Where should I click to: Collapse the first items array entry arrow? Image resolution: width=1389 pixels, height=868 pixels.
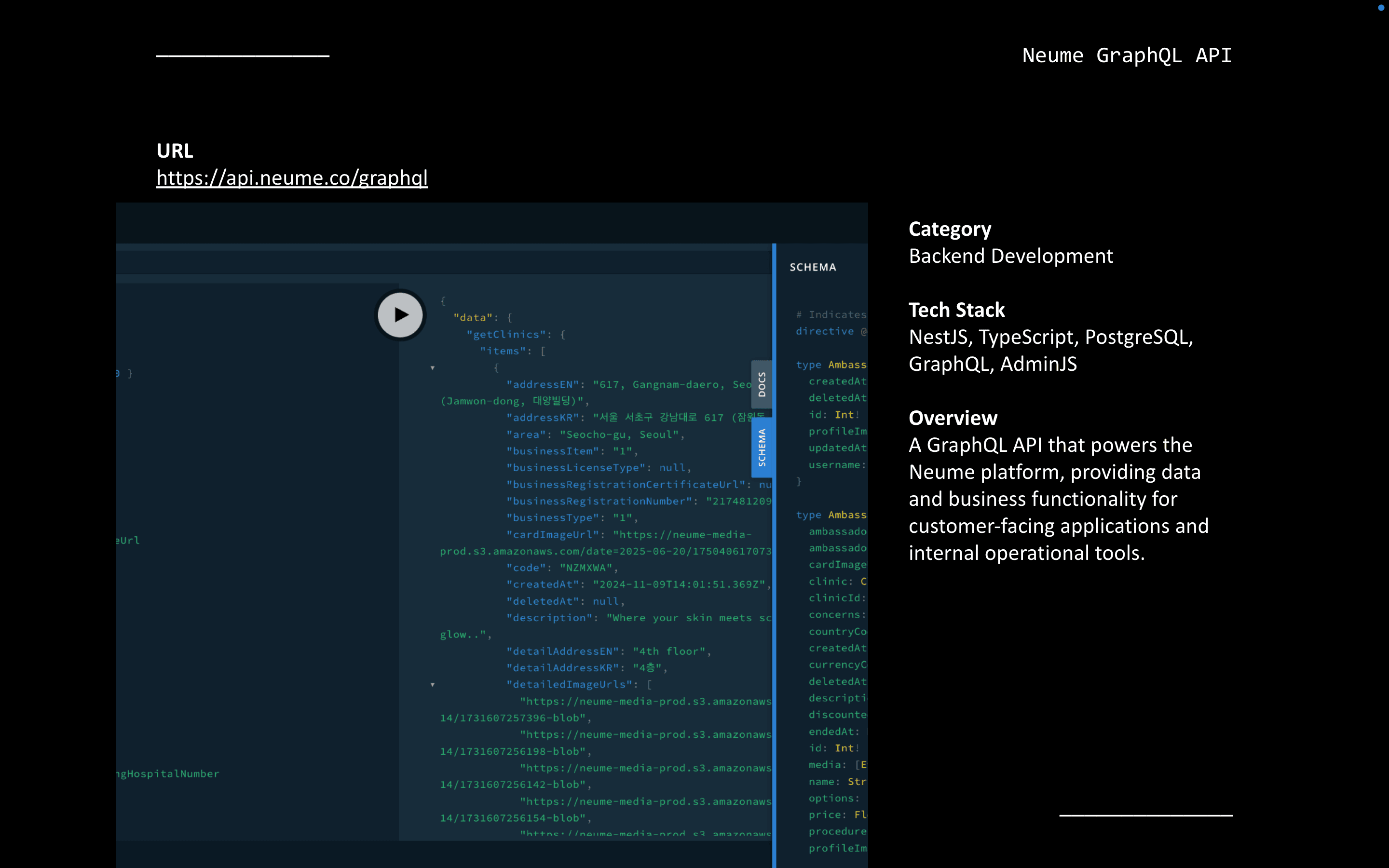click(433, 368)
